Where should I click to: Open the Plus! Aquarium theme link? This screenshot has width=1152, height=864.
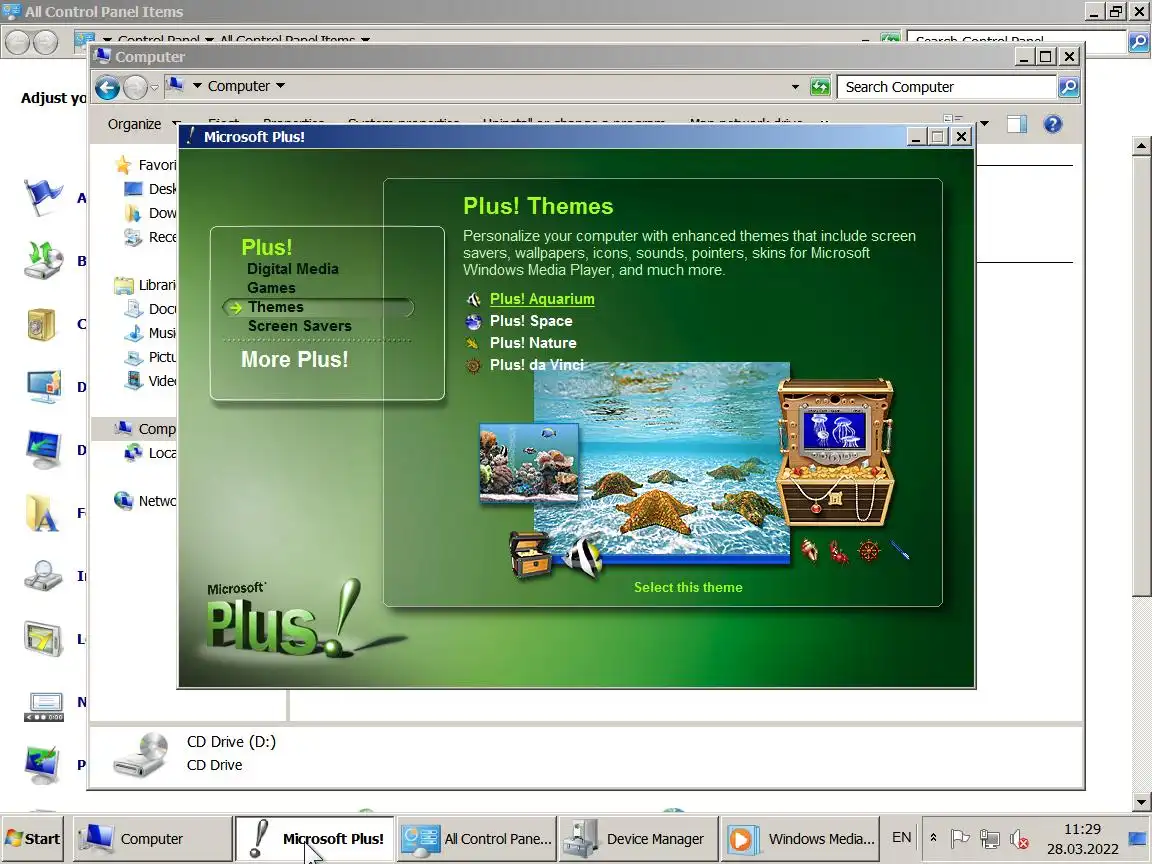pyautogui.click(x=542, y=299)
